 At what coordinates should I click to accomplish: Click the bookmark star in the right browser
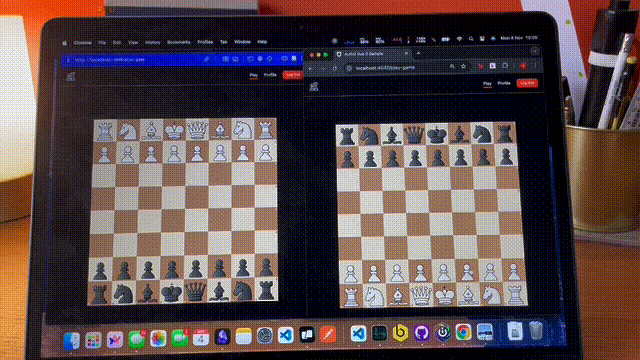pyautogui.click(x=463, y=66)
